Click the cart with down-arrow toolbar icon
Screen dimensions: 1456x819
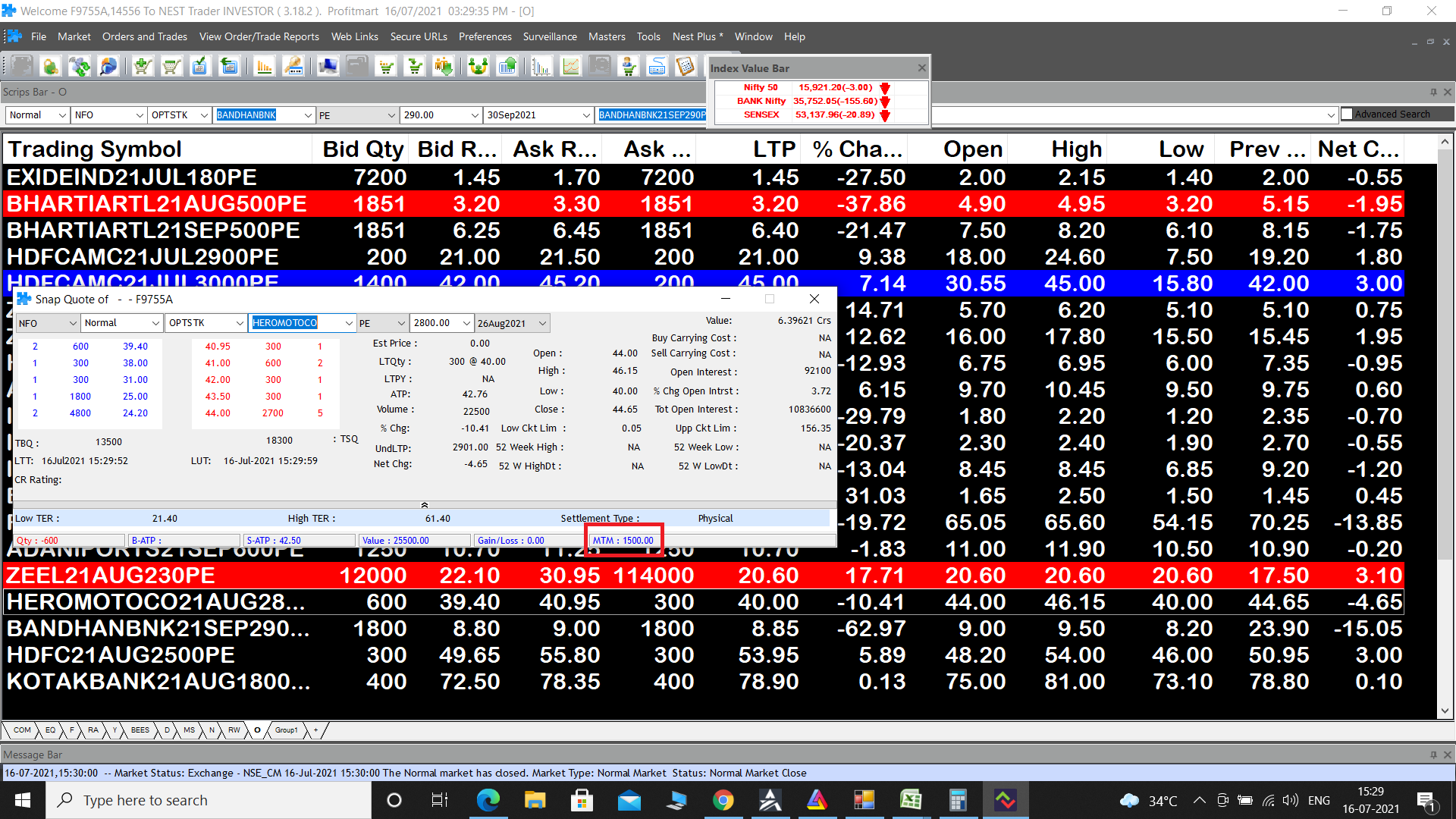415,67
